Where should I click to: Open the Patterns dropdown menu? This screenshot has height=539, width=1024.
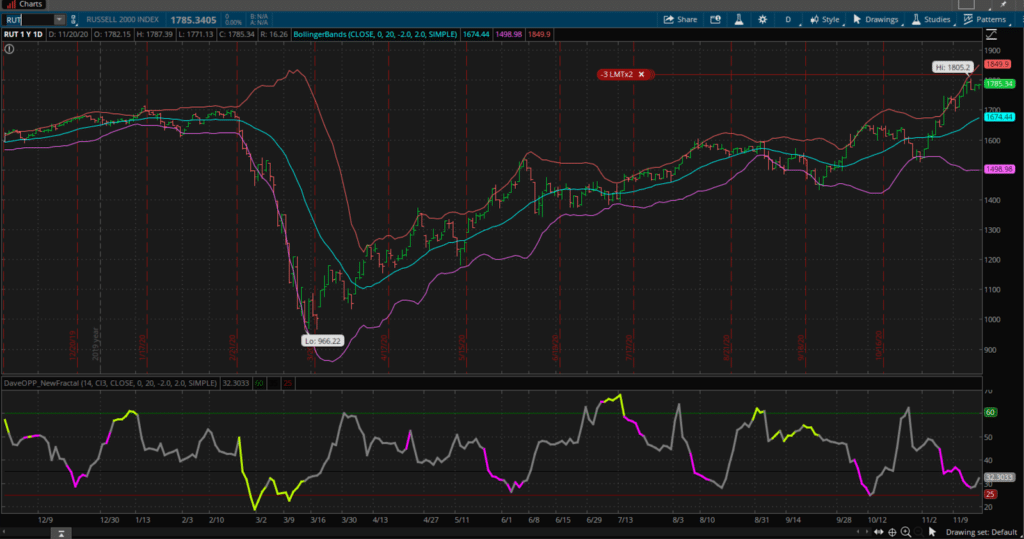pyautogui.click(x=985, y=20)
